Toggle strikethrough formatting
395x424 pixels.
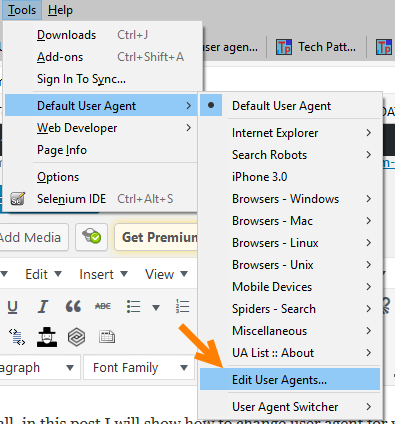click(x=103, y=306)
